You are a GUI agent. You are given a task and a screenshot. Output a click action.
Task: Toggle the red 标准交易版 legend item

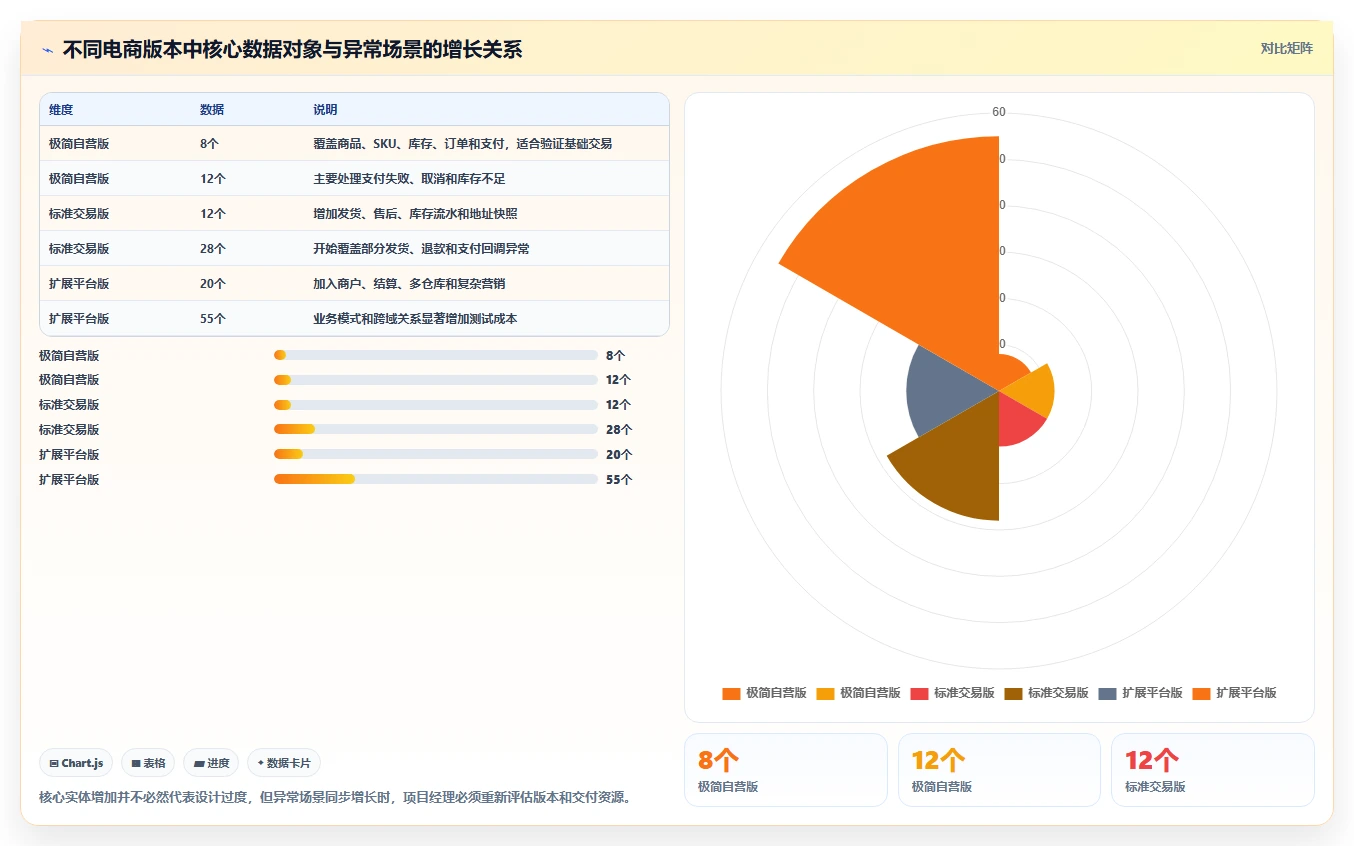pyautogui.click(x=952, y=693)
